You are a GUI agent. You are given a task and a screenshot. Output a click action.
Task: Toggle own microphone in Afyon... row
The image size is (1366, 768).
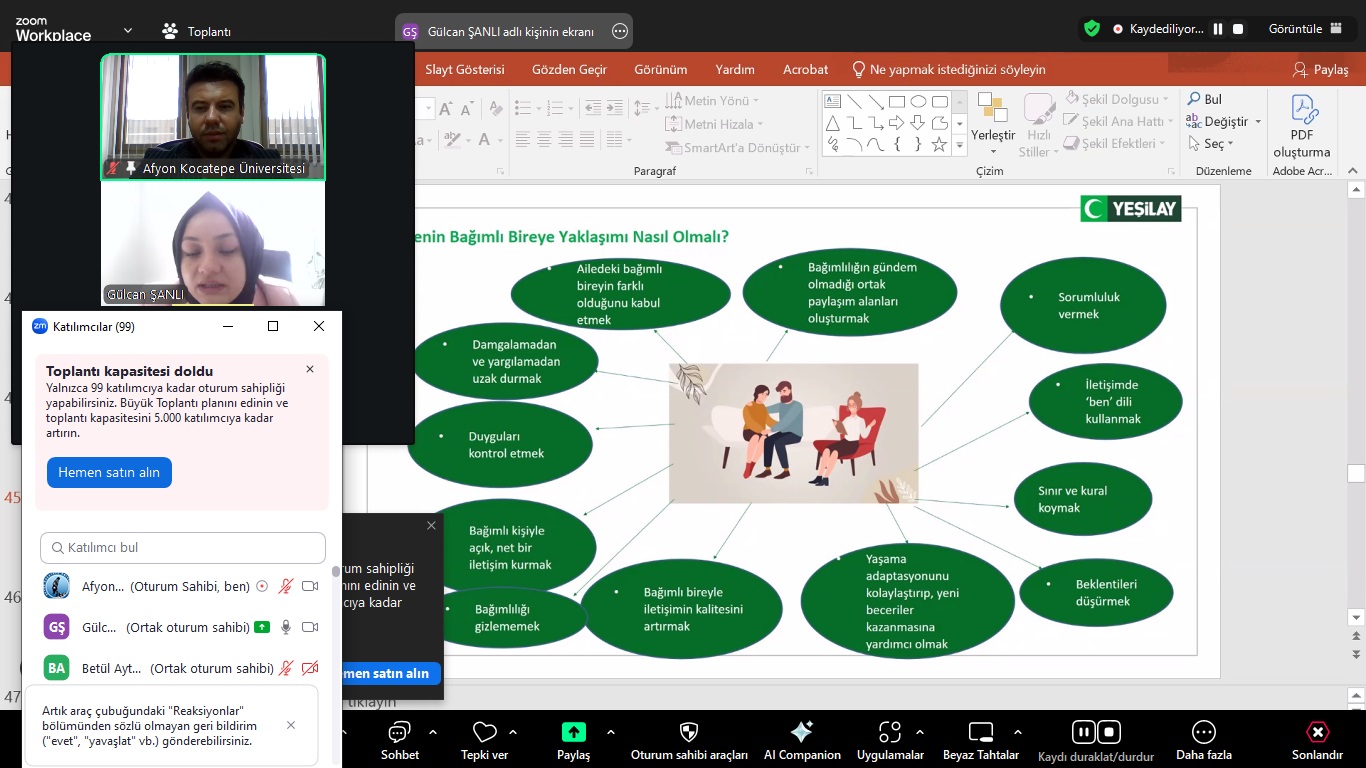click(286, 586)
